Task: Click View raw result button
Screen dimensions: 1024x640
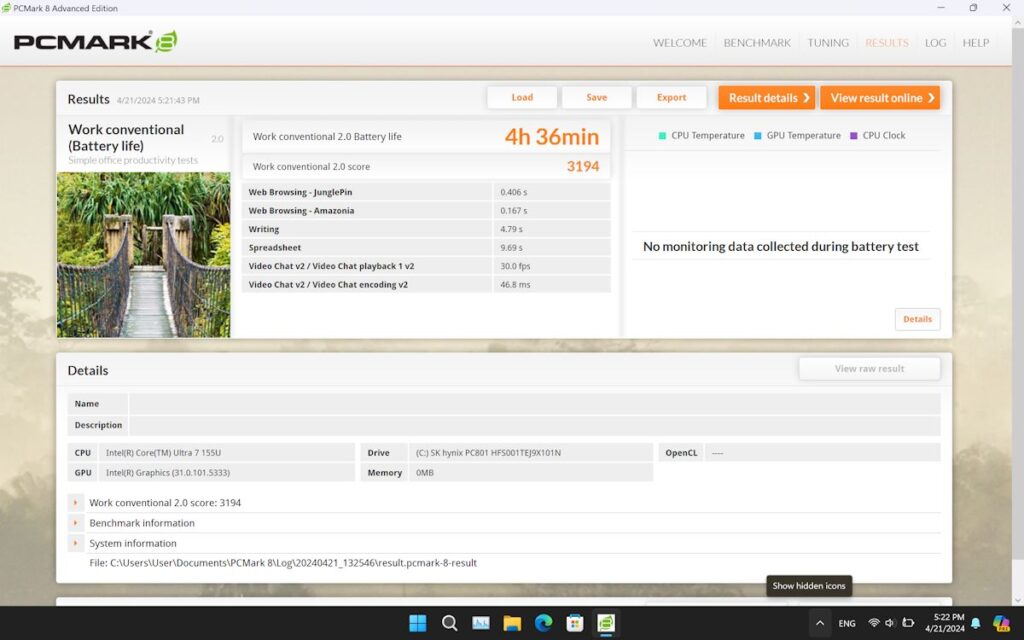Action: [869, 369]
